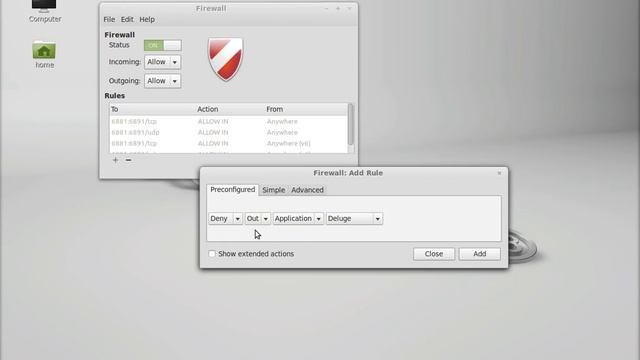This screenshot has width=640, height=360.
Task: Click the Close button in Add Rule
Action: click(433, 254)
